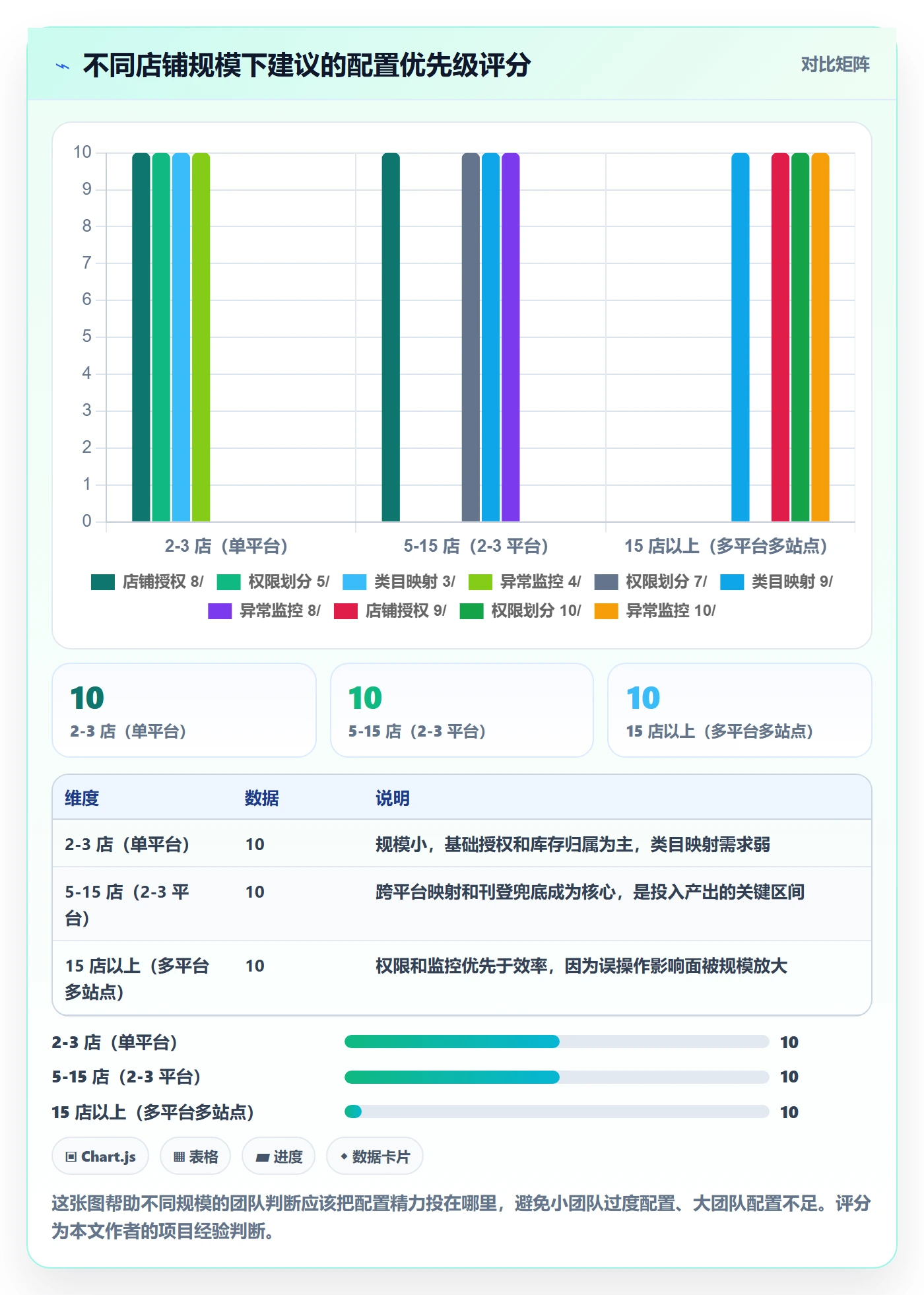Click the red bar in the last group
The width and height of the screenshot is (924, 1295).
click(780, 337)
